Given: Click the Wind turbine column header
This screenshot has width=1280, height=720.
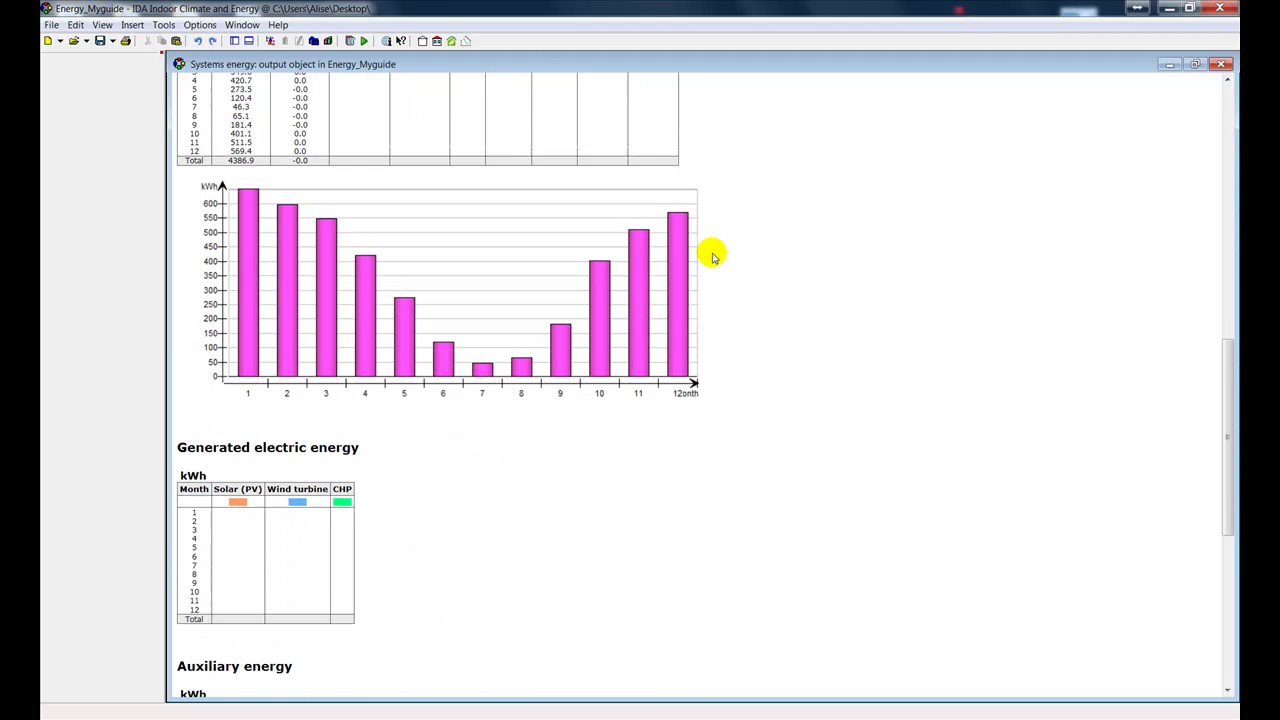Looking at the screenshot, I should point(297,489).
